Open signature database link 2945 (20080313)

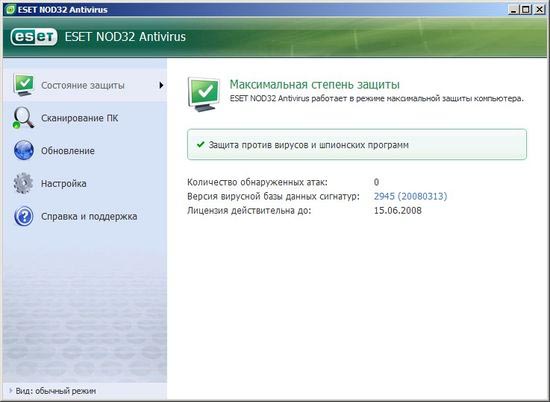(x=410, y=196)
